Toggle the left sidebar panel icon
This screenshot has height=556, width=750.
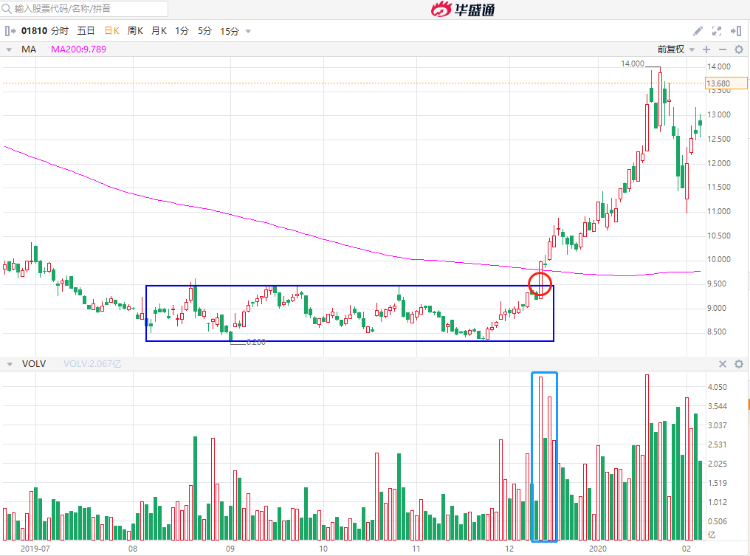tap(10, 31)
